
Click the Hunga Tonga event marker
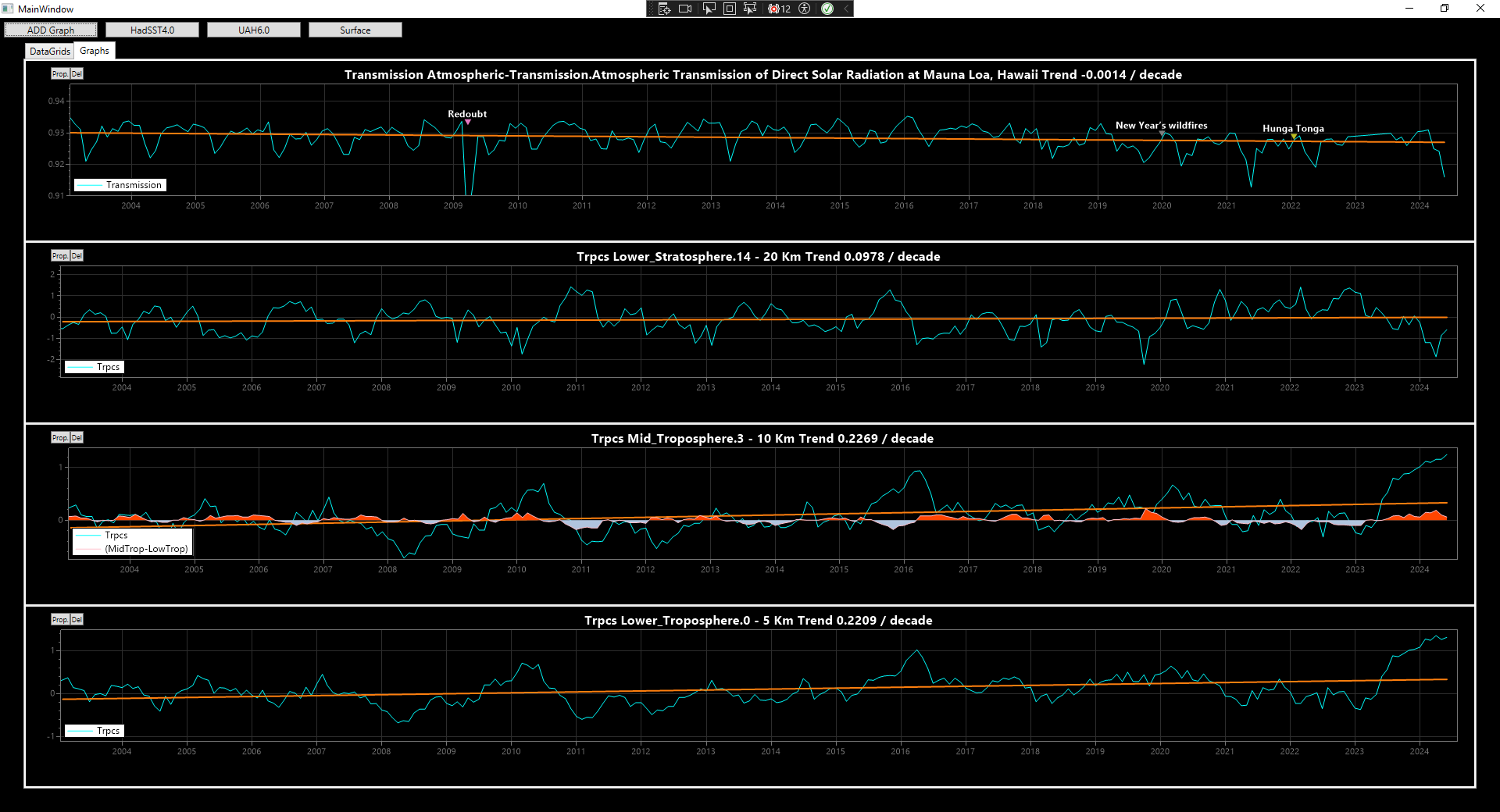coord(1294,137)
